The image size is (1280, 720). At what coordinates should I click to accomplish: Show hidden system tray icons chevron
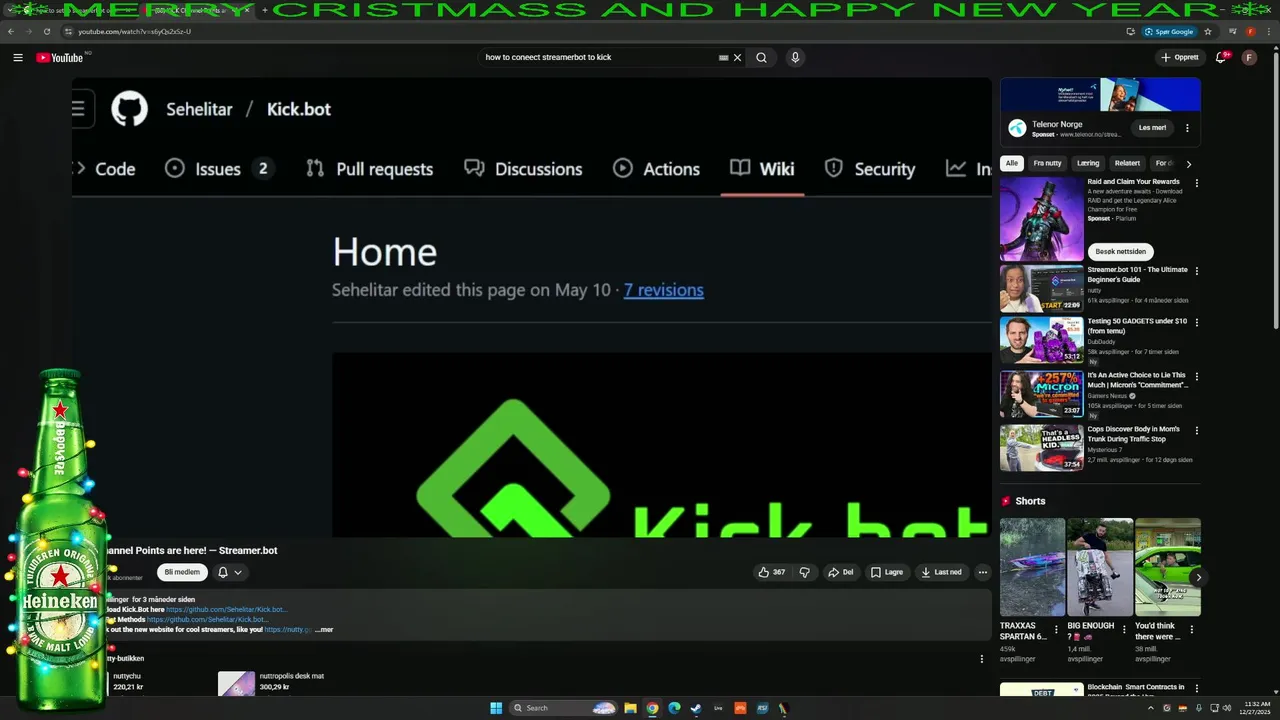(1150, 708)
